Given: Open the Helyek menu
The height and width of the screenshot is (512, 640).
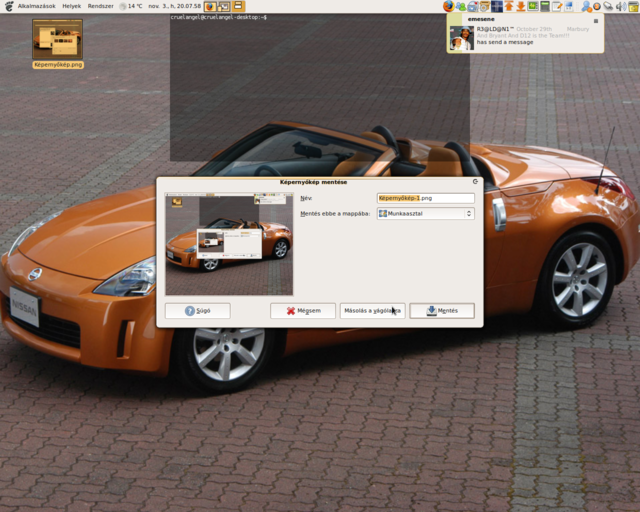Looking at the screenshot, I should coord(72,6).
